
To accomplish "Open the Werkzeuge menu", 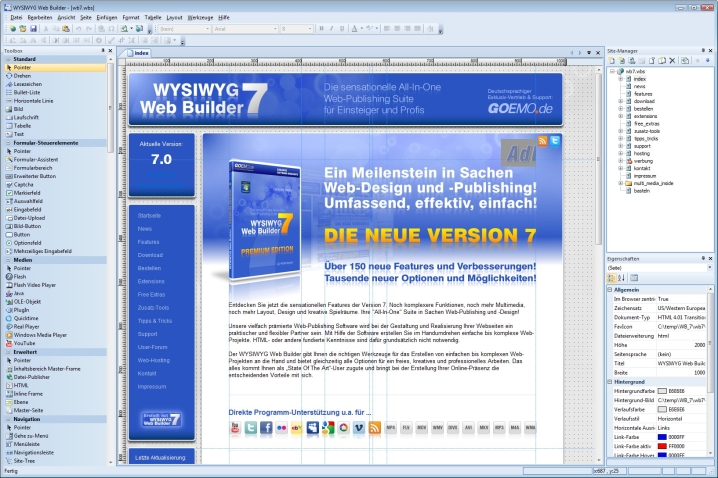I will pos(200,17).
